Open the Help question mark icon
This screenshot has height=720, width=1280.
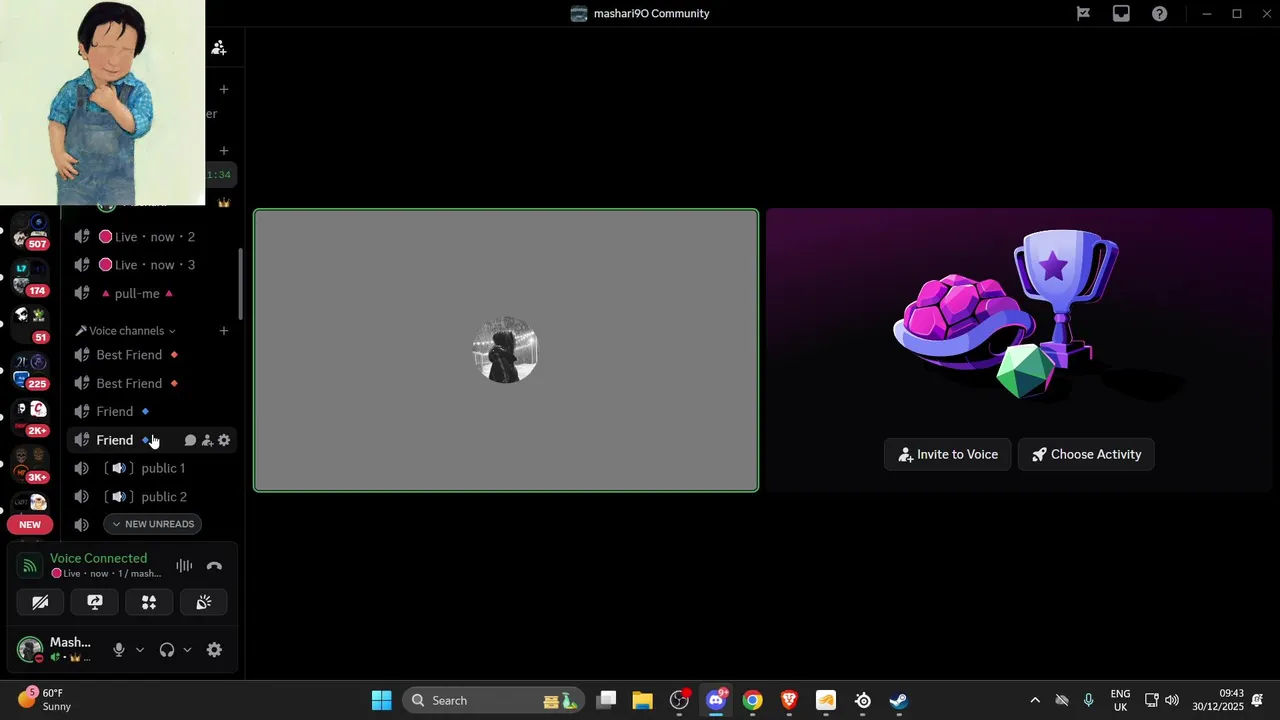tap(1159, 14)
